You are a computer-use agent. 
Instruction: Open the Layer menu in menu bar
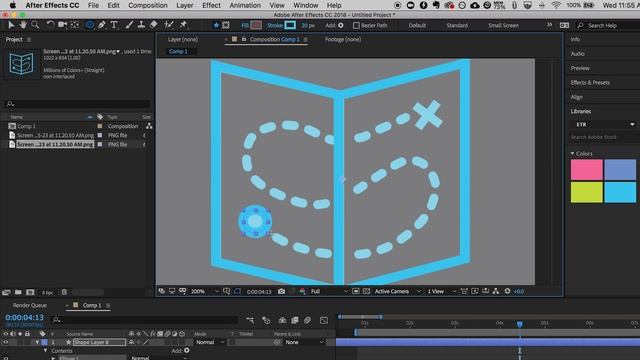click(x=184, y=5)
